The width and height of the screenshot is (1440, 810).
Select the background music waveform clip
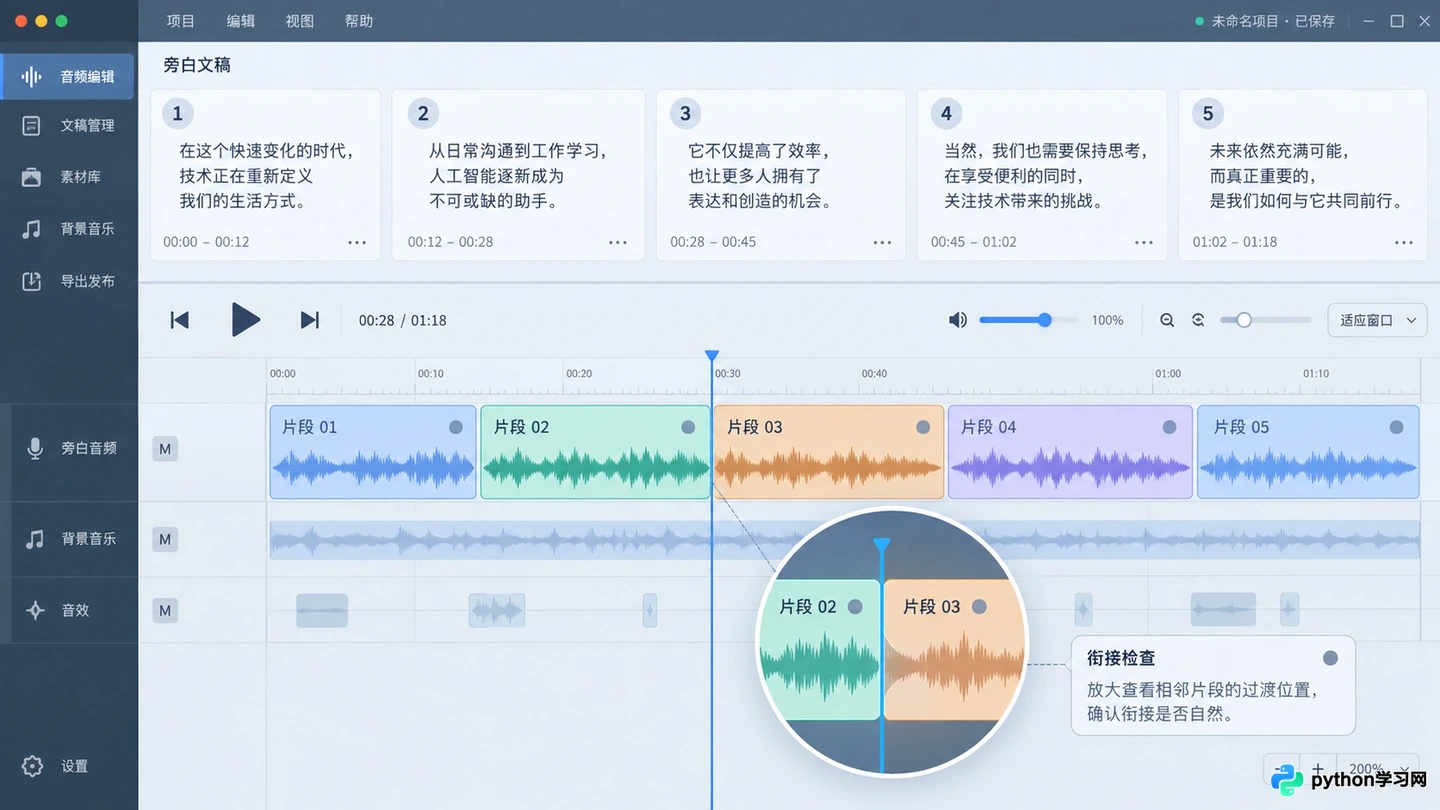point(845,540)
